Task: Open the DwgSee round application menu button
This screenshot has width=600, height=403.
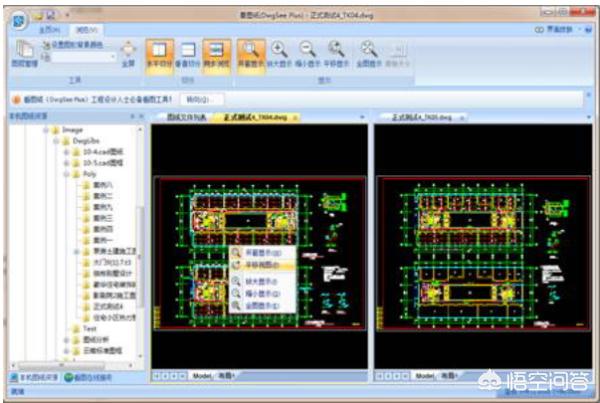Action: pyautogui.click(x=19, y=21)
